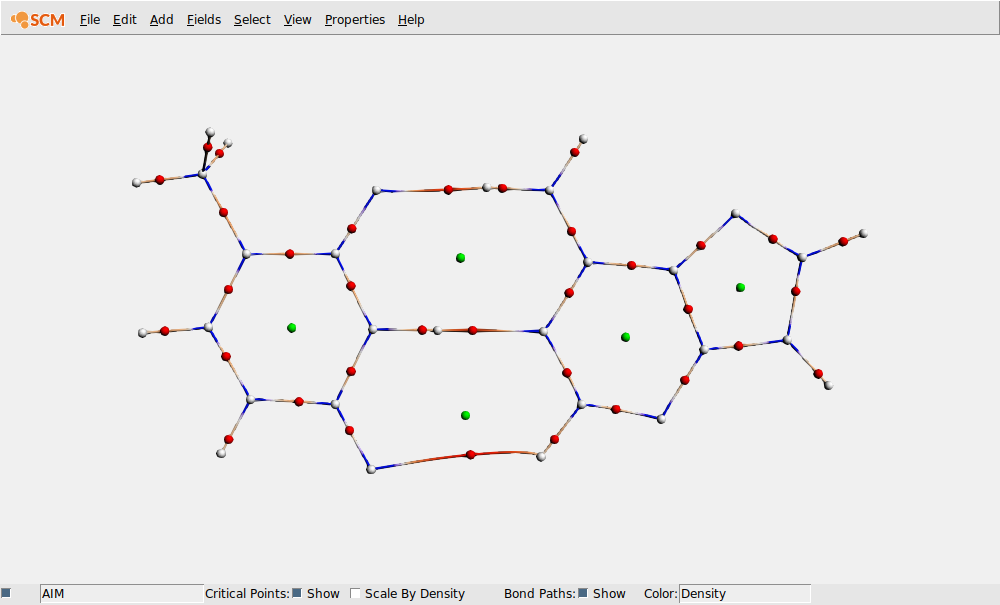Open the Properties menu
Viewport: 1000px width, 605px height.
tap(354, 19)
